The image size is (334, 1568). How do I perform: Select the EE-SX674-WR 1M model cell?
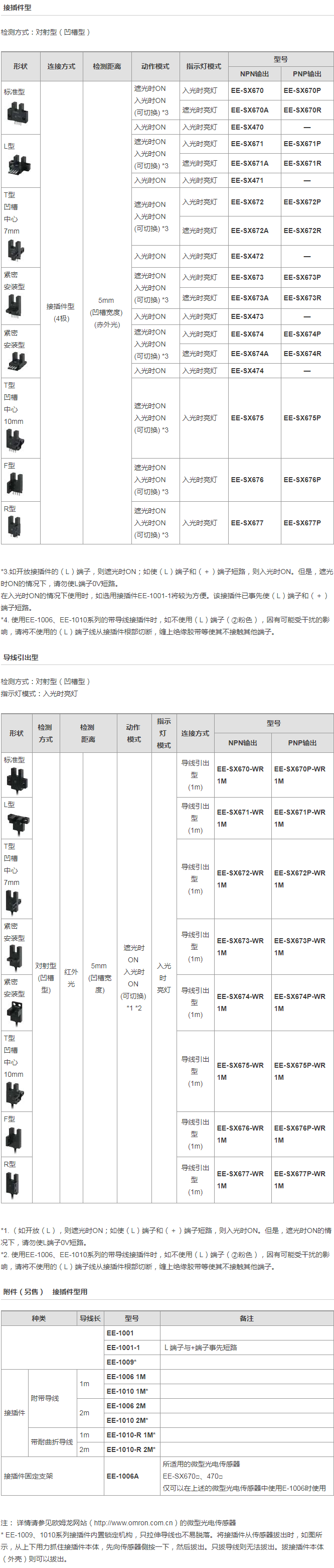point(242,1002)
